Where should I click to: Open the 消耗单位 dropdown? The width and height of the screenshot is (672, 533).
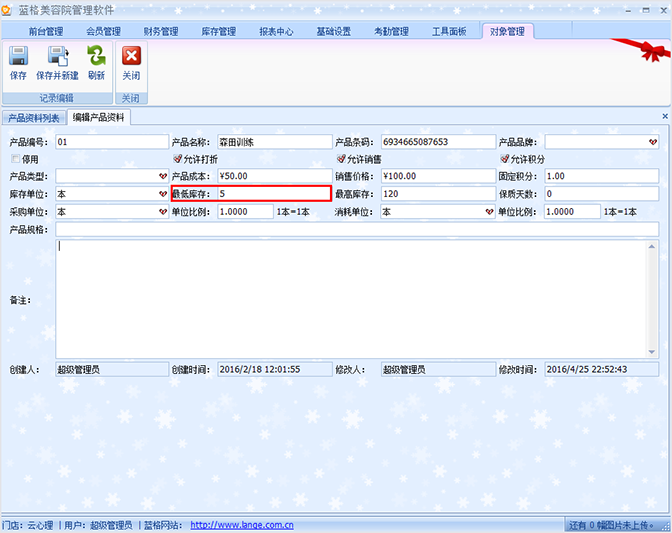(x=487, y=212)
